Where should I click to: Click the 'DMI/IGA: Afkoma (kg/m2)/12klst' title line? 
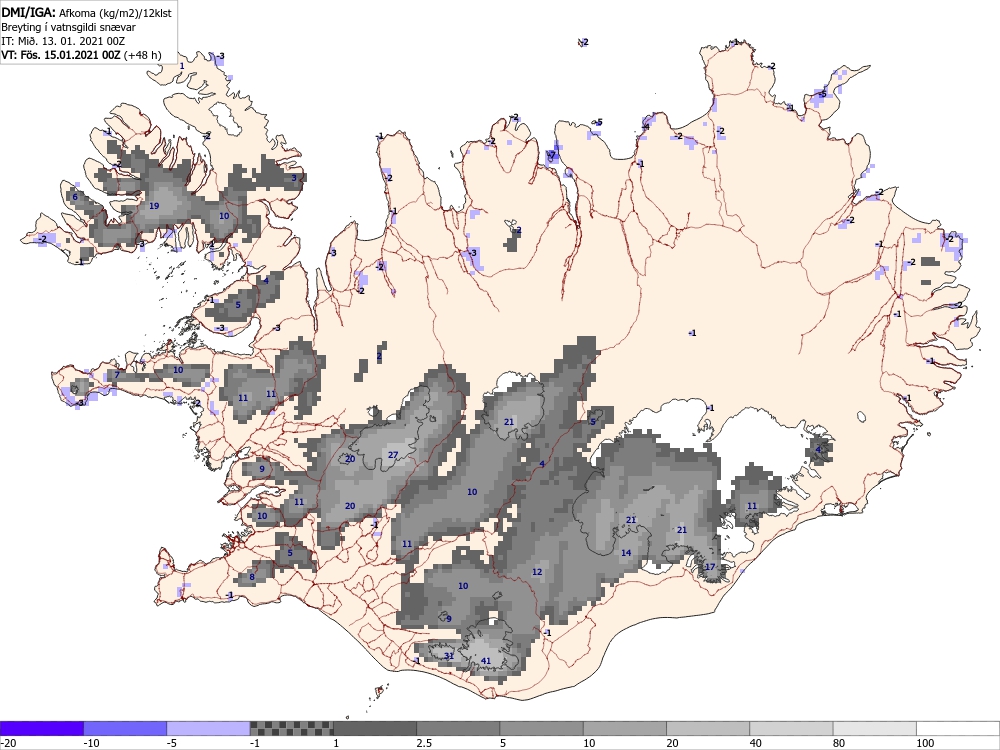click(x=86, y=12)
